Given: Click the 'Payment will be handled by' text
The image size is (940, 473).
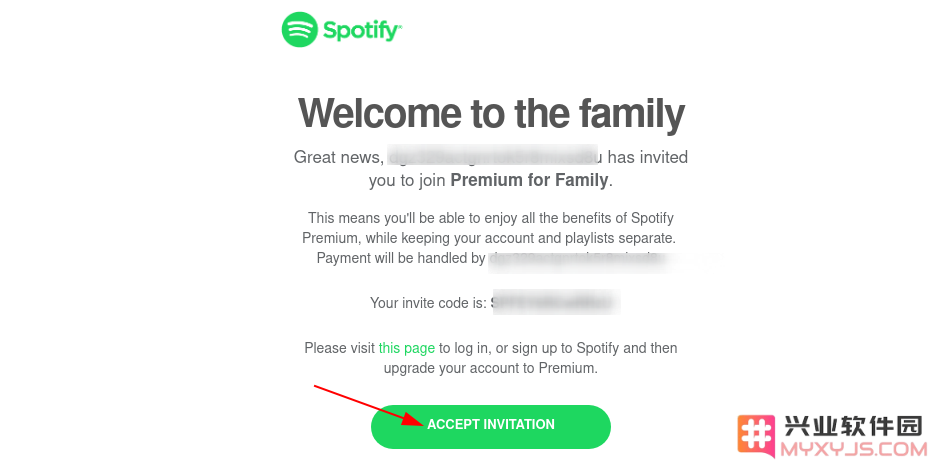Looking at the screenshot, I should pyautogui.click(x=400, y=258).
